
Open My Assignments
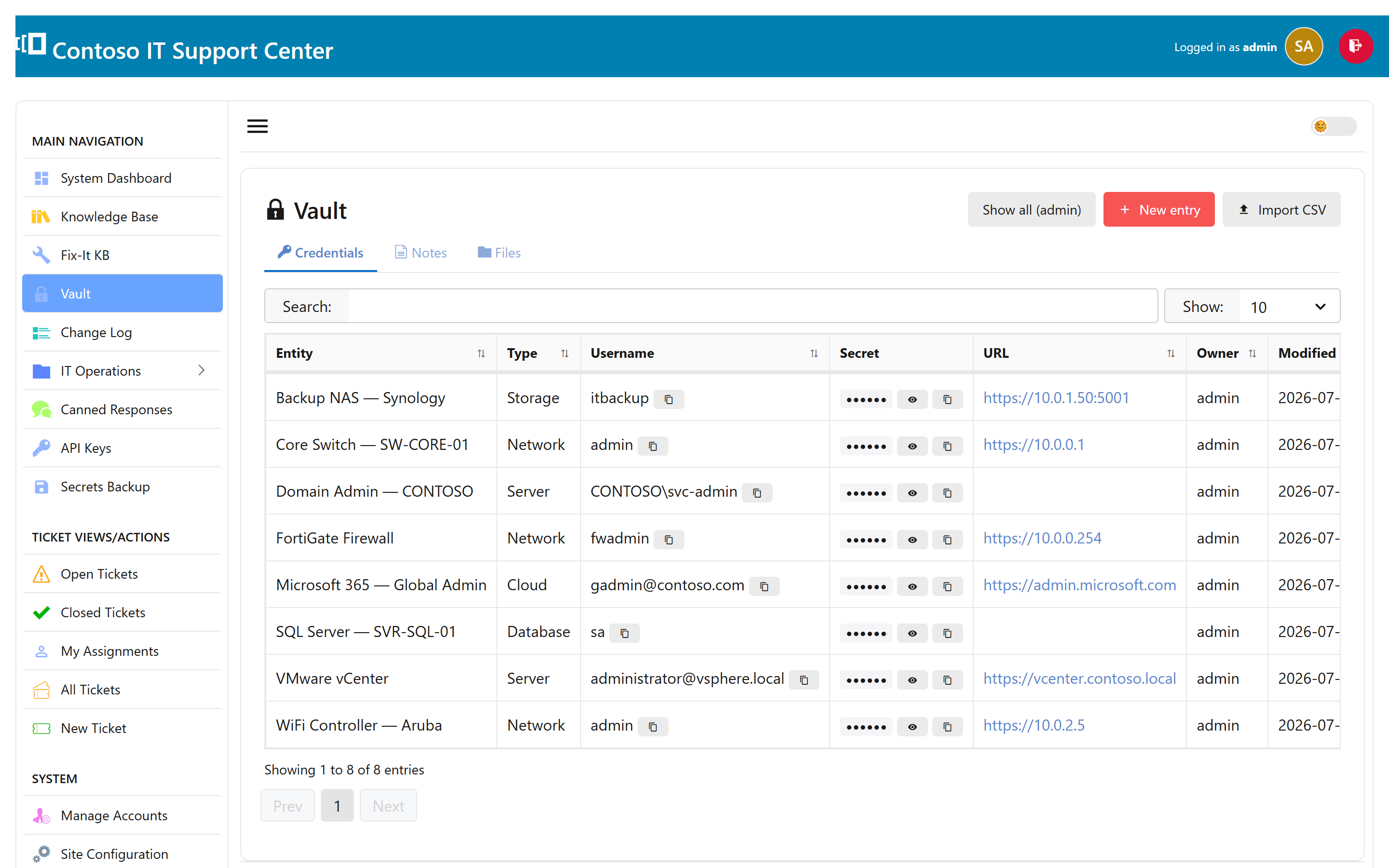[x=122, y=651]
